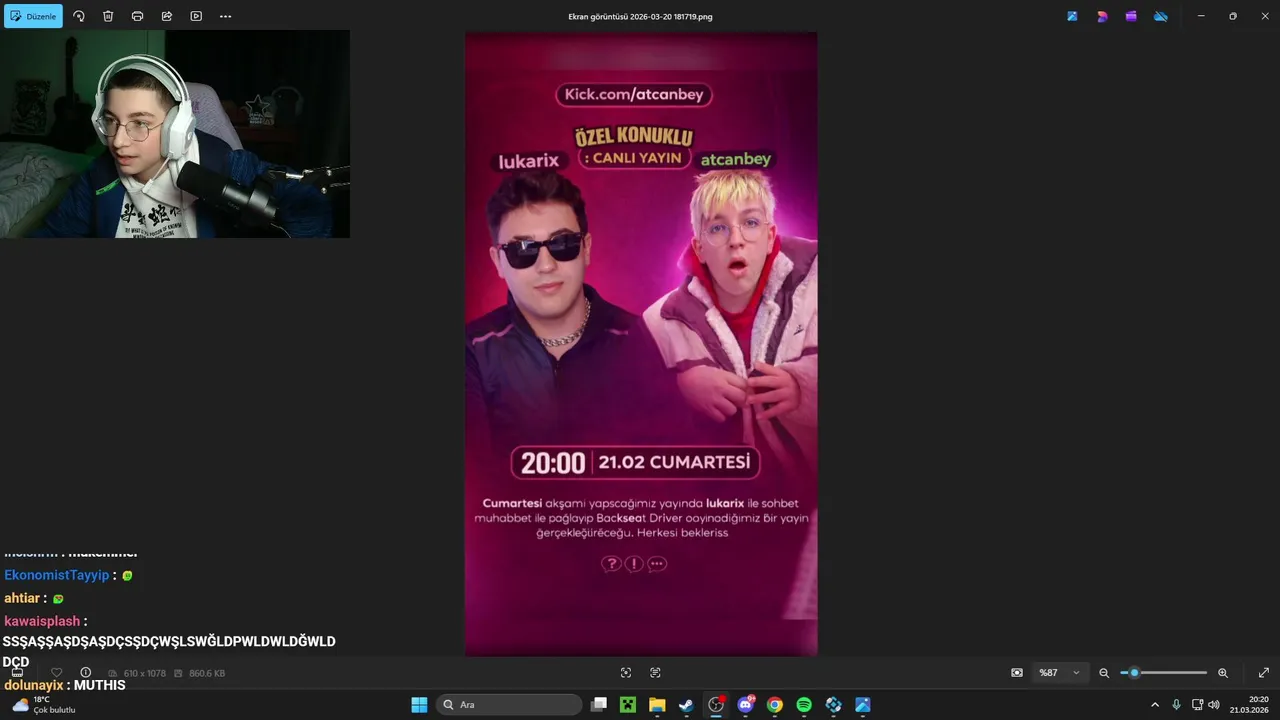Open Clipchamp icon in title bar
This screenshot has height=720, width=1280.
[x=1131, y=16]
